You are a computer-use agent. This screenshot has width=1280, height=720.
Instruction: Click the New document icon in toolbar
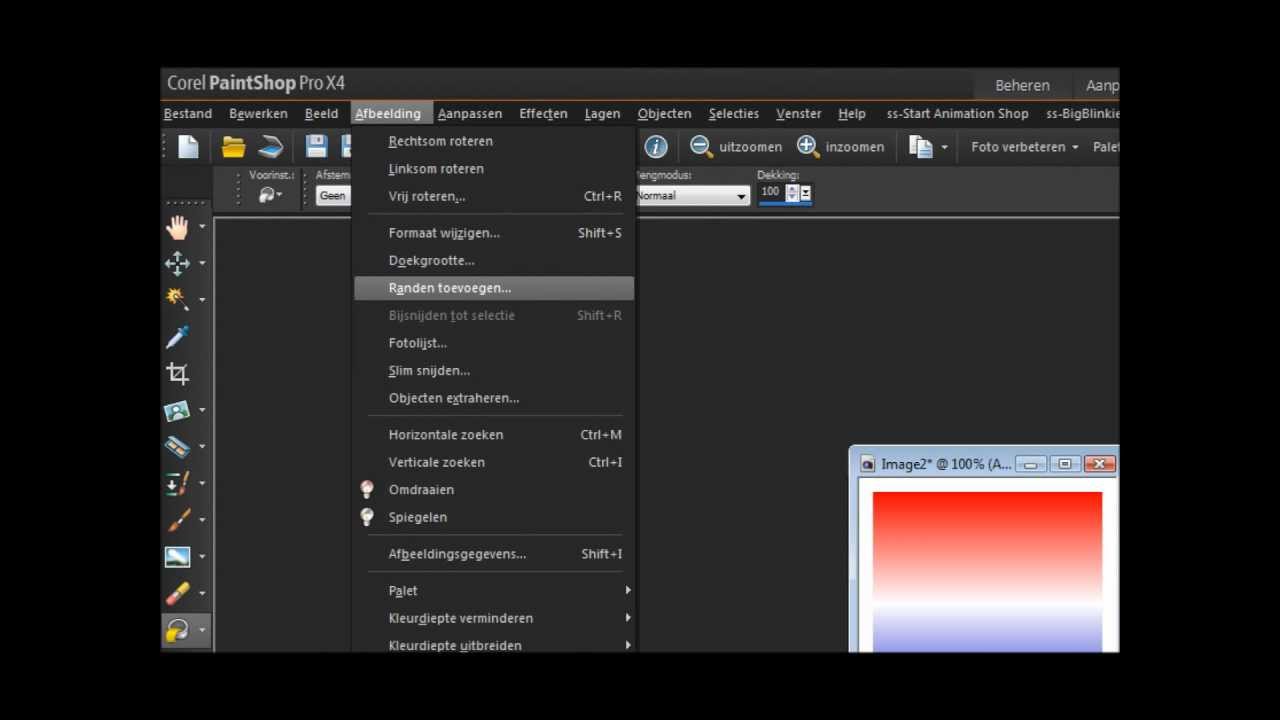click(x=188, y=147)
